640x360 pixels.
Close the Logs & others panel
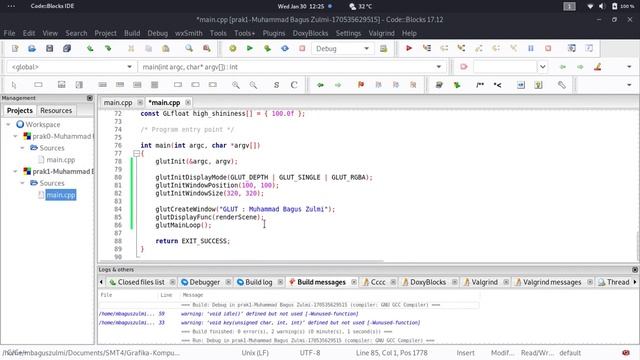(635, 270)
